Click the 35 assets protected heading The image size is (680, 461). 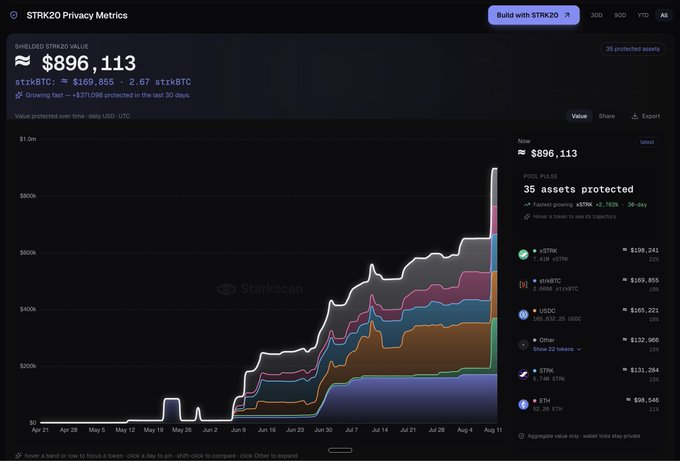[578, 189]
